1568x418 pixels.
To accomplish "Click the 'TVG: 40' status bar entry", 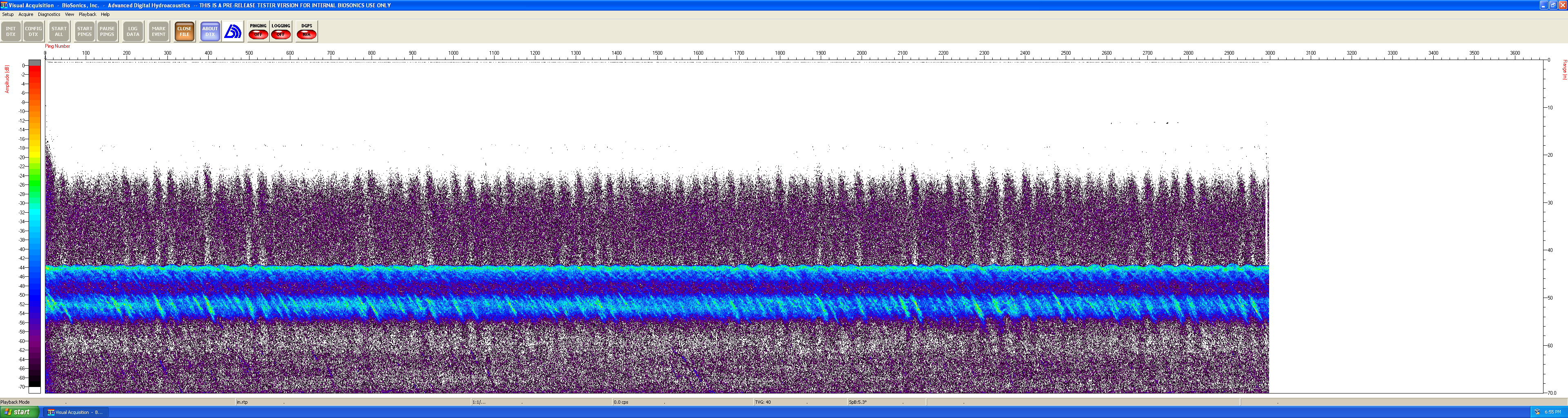I will tap(763, 402).
